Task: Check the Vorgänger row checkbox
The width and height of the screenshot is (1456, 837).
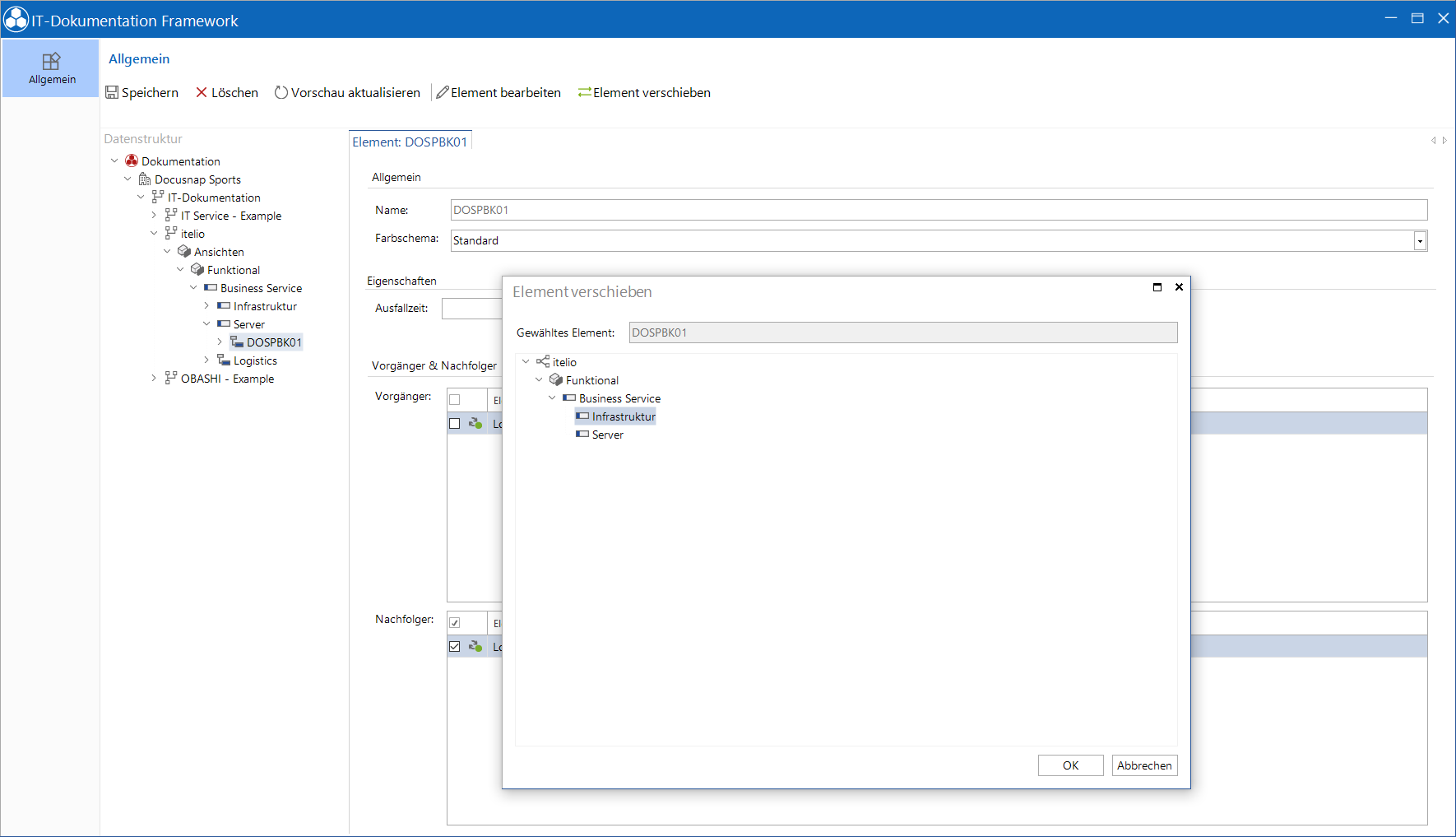Action: click(454, 424)
